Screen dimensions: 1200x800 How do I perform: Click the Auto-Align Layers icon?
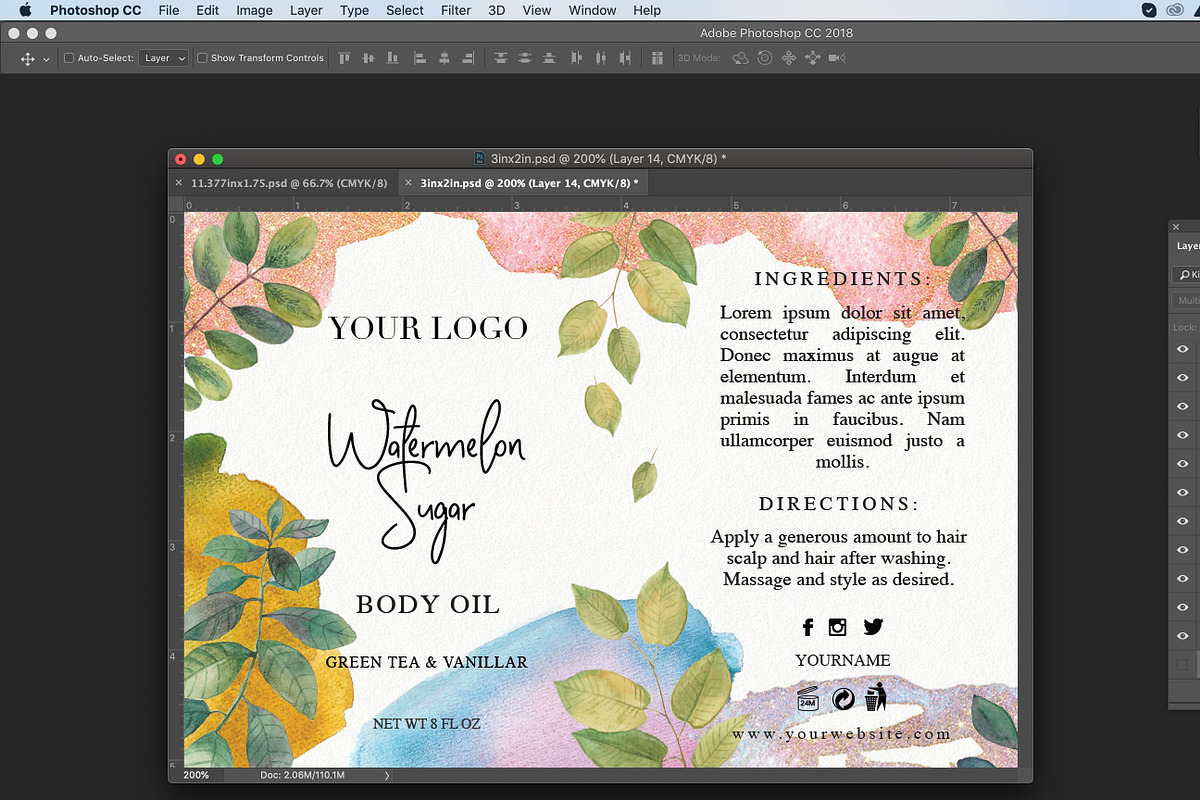(657, 58)
